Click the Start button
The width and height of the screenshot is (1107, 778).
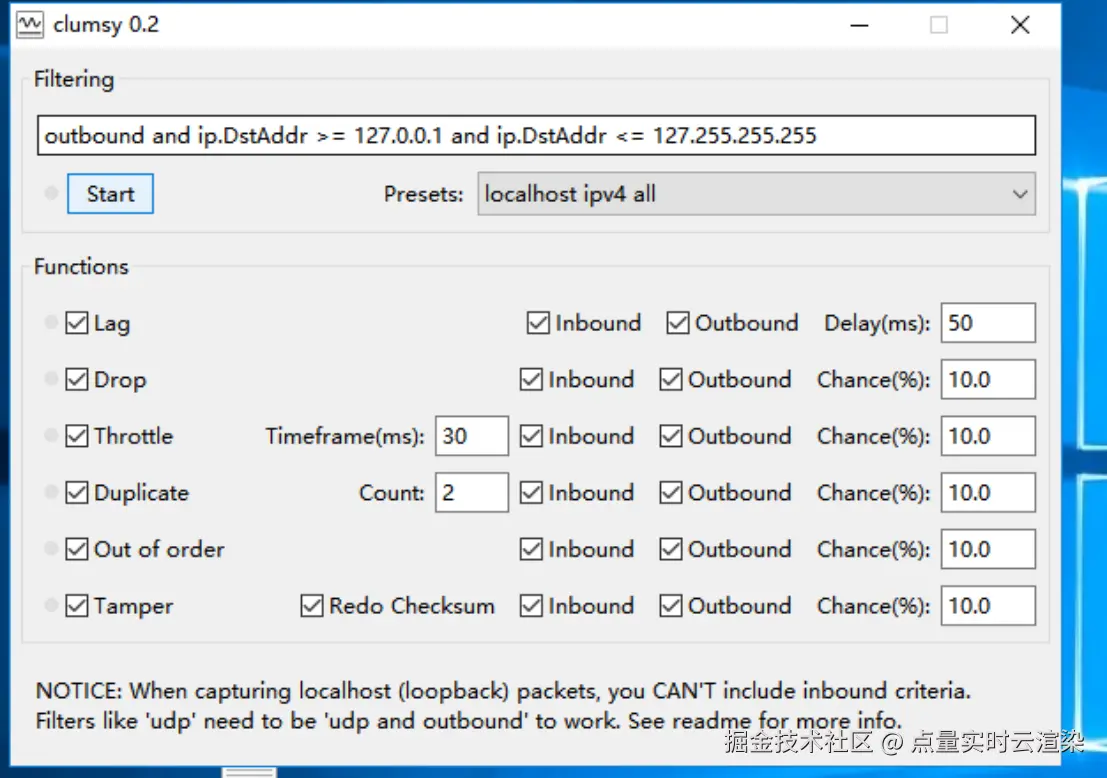point(110,193)
